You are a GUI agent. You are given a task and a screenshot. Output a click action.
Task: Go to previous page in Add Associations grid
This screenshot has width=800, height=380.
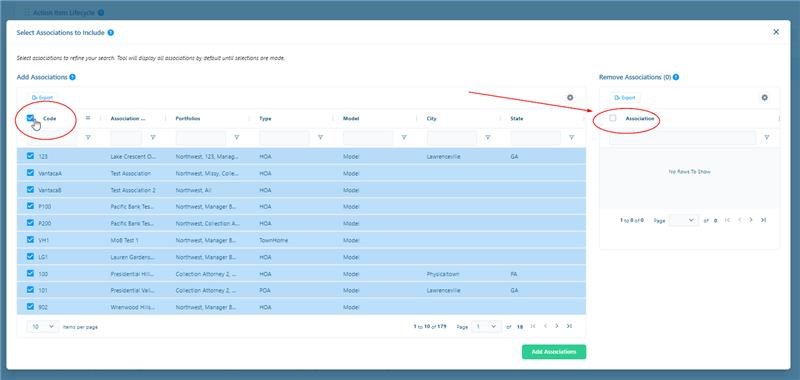(545, 326)
